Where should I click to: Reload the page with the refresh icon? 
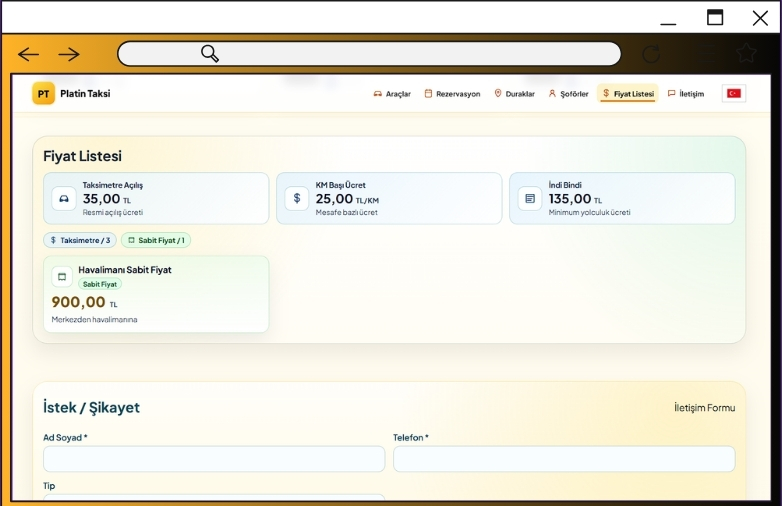pyautogui.click(x=651, y=54)
